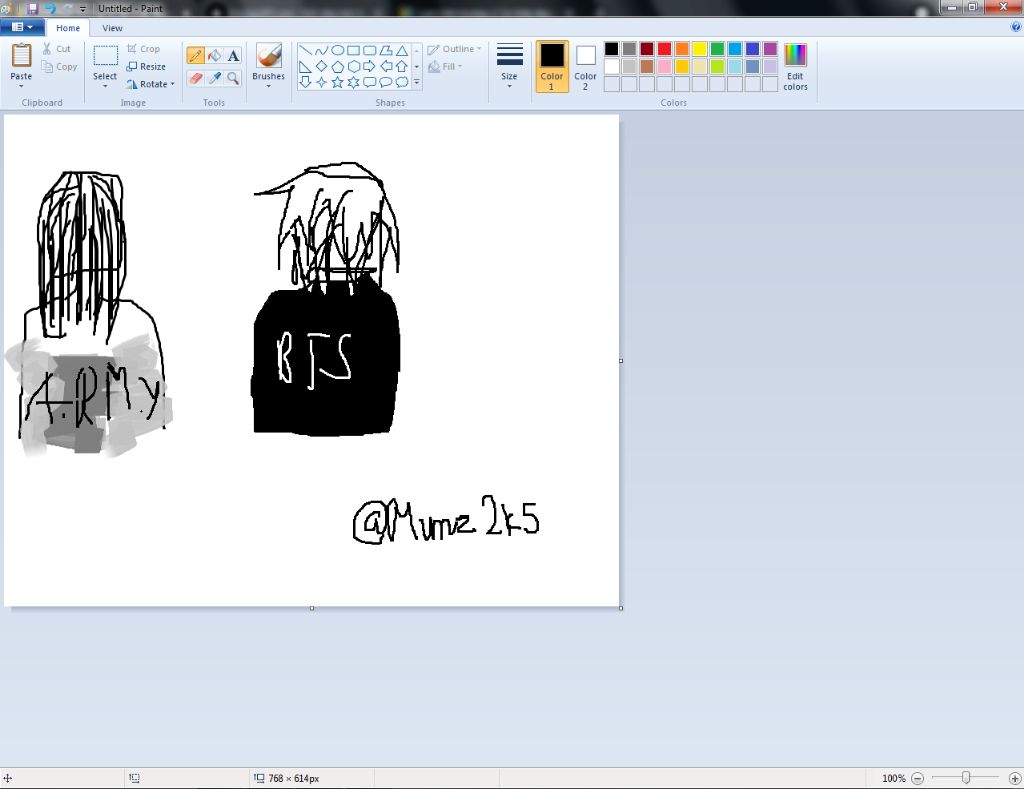
Task: Select the Fill with color bucket tool
Action: click(214, 56)
